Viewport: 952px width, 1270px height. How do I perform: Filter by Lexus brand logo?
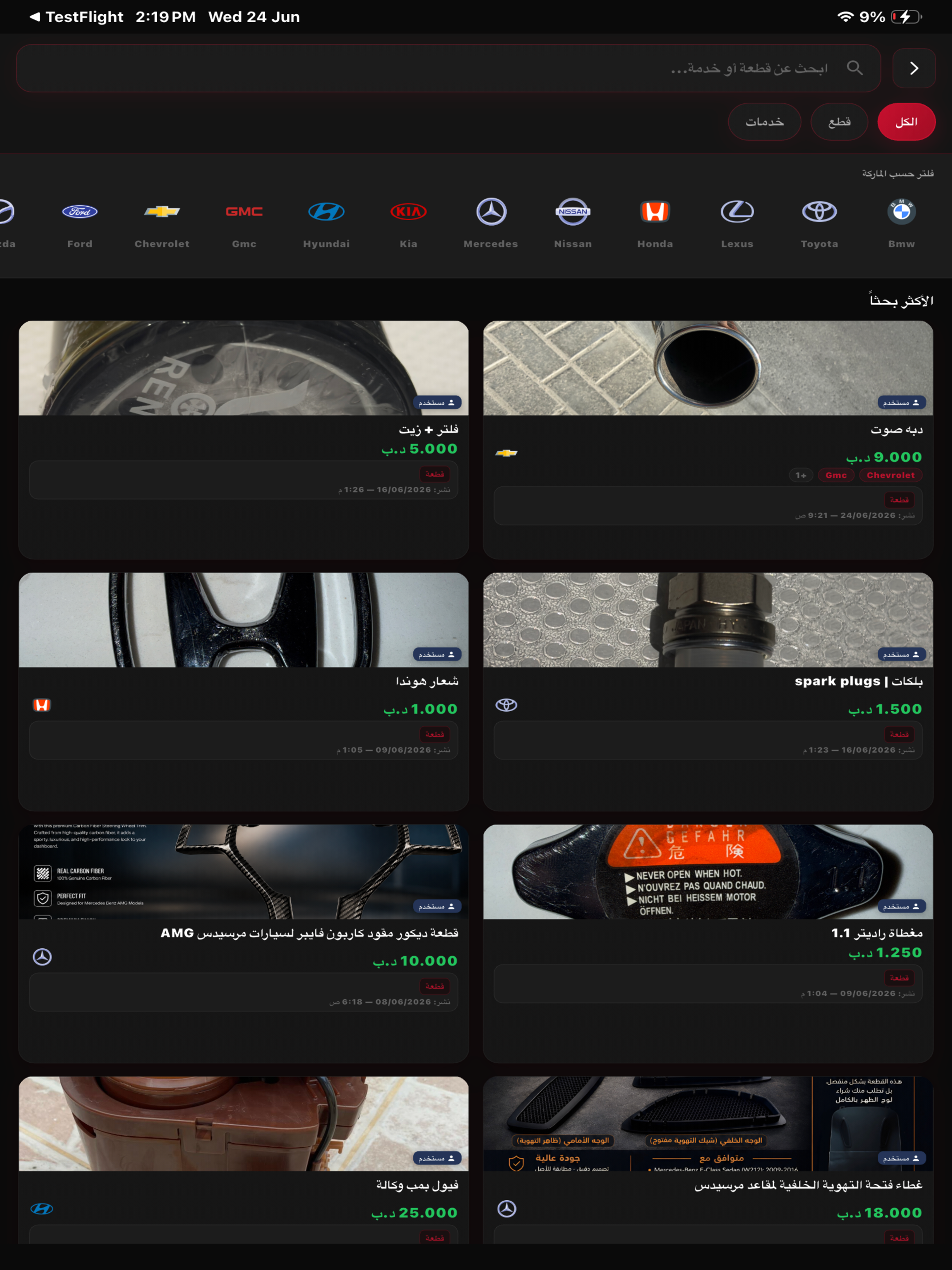tap(737, 212)
